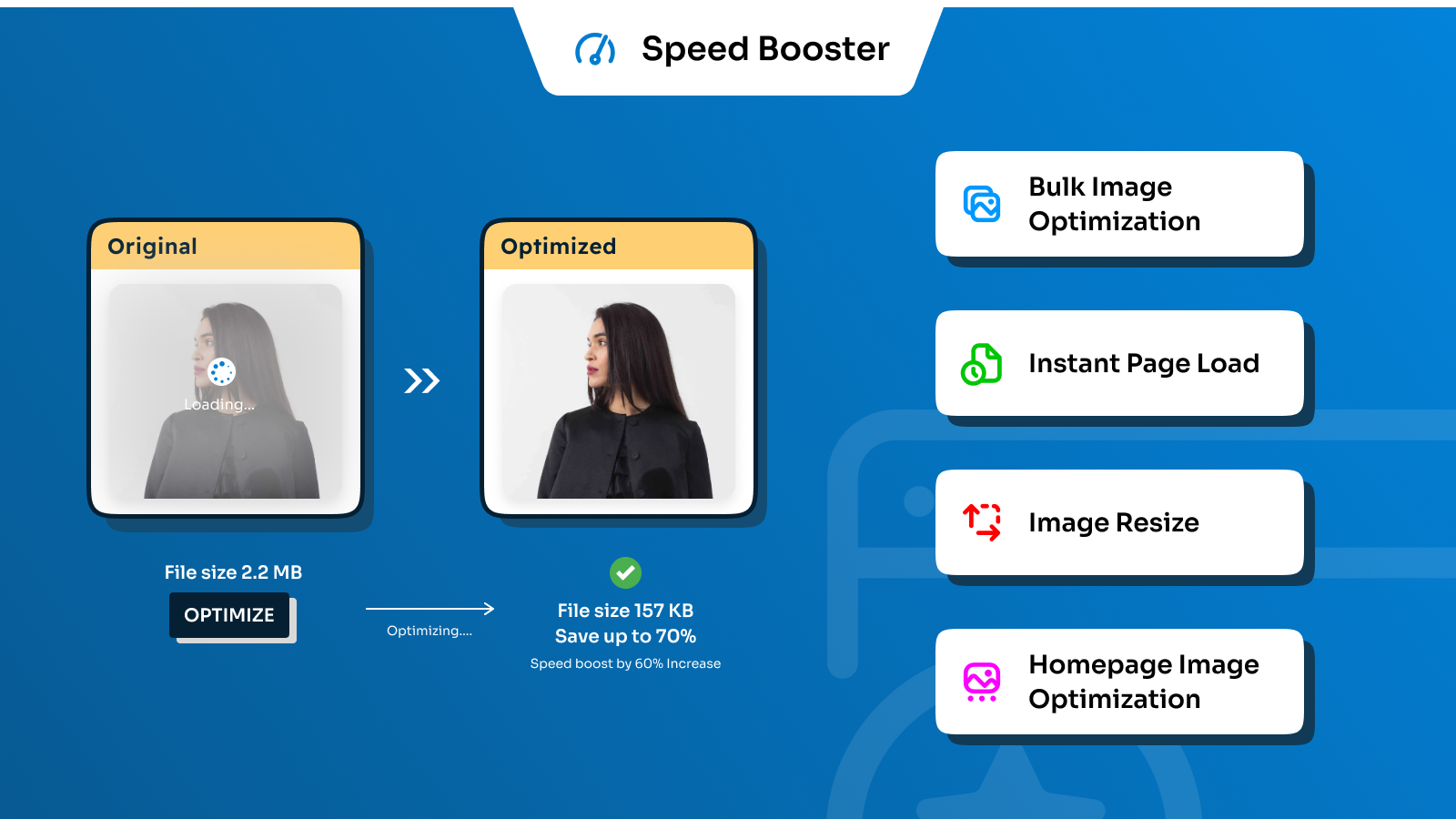Open the Bulk Image Optimization card
The width and height of the screenshot is (1456, 819).
pyautogui.click(x=1119, y=204)
